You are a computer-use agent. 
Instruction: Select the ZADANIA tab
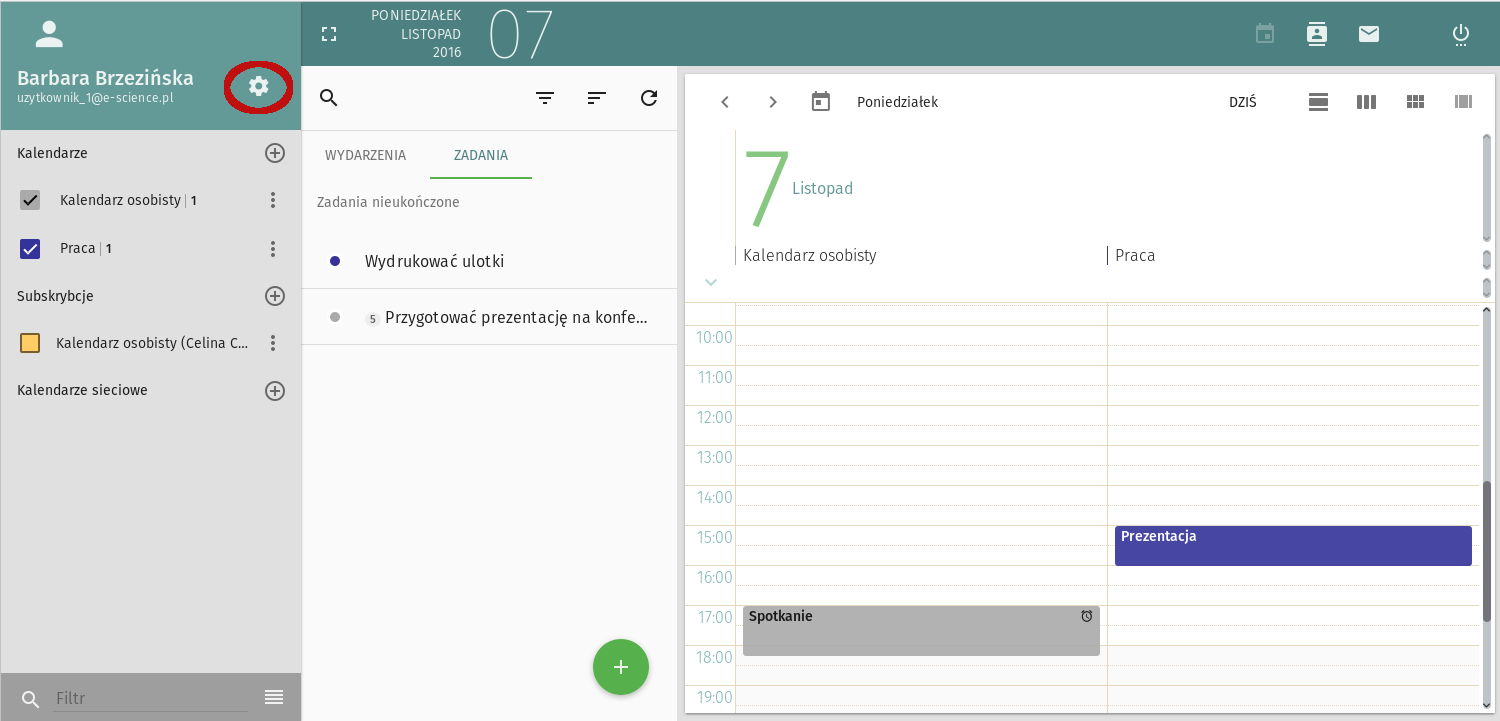481,155
